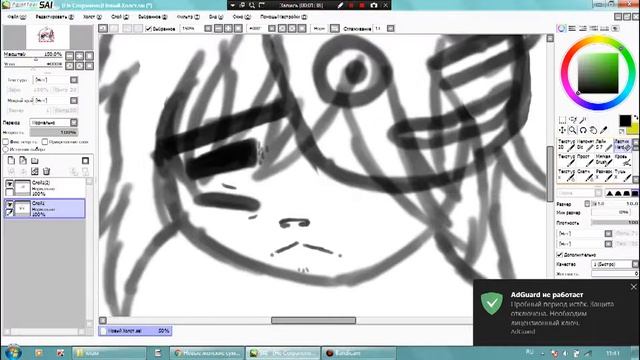Create a new layer folder
The height and width of the screenshot is (360, 640).
35,160
